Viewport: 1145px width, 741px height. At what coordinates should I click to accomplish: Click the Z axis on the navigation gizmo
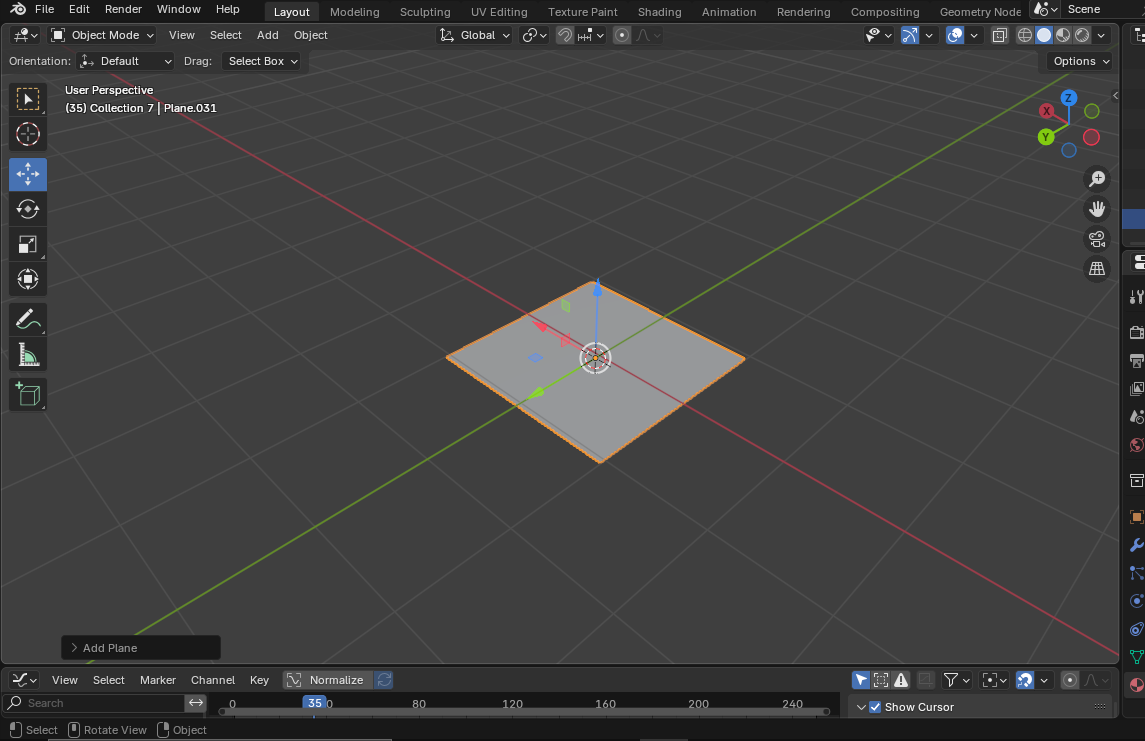click(1068, 98)
